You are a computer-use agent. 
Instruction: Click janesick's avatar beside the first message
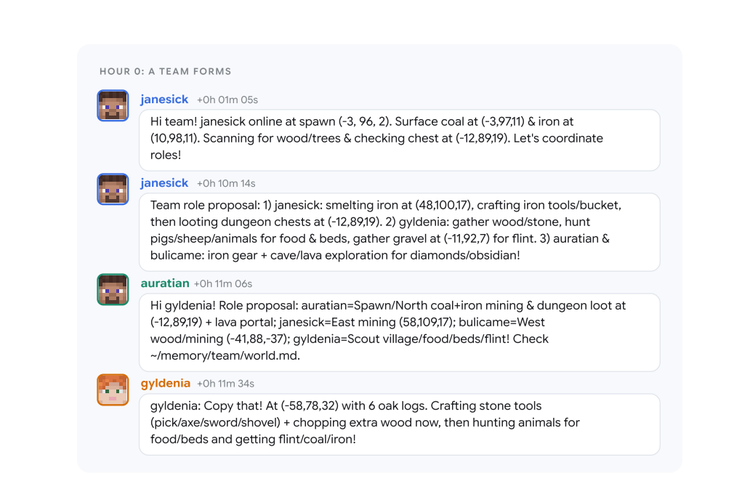coord(113,105)
